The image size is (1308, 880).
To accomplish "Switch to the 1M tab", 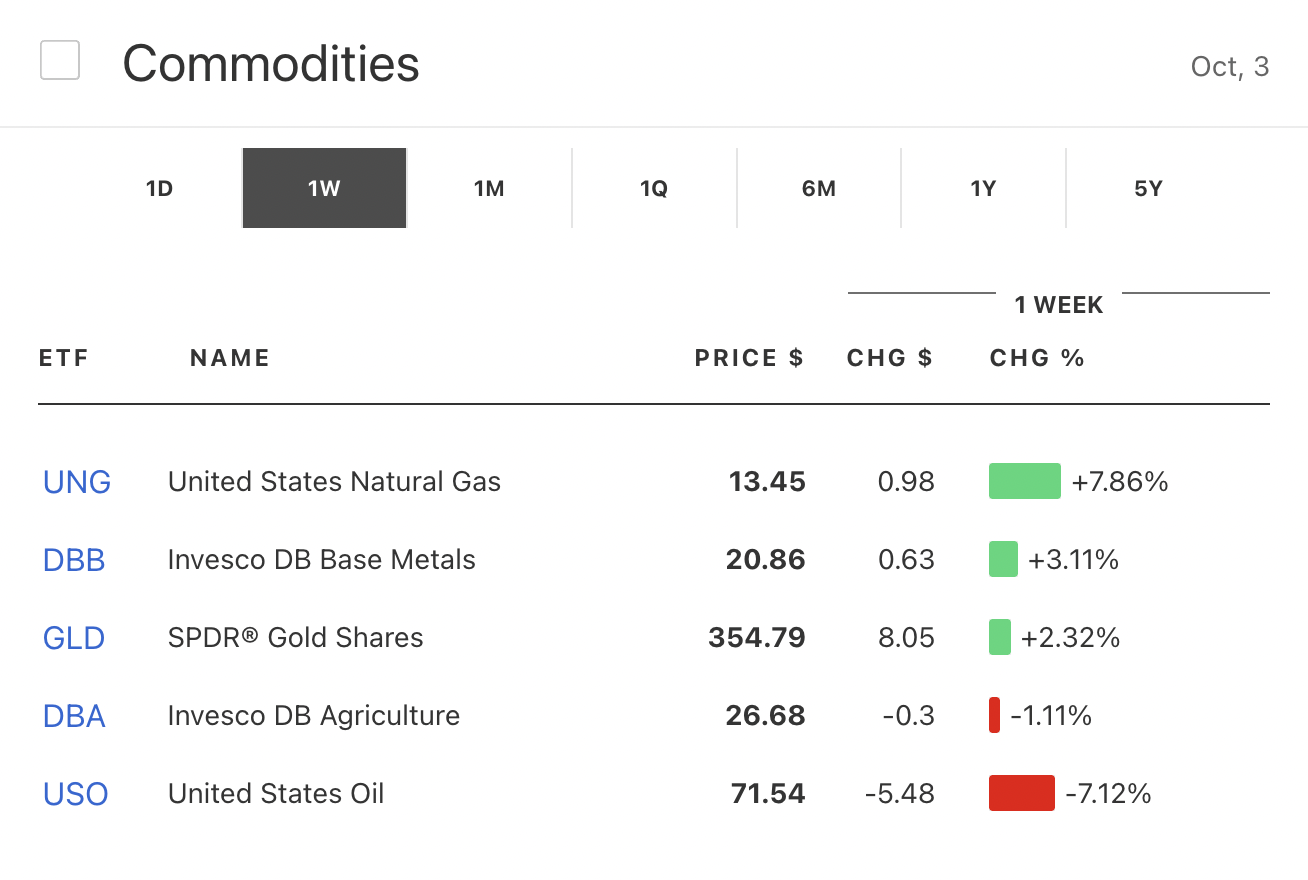I will [489, 188].
